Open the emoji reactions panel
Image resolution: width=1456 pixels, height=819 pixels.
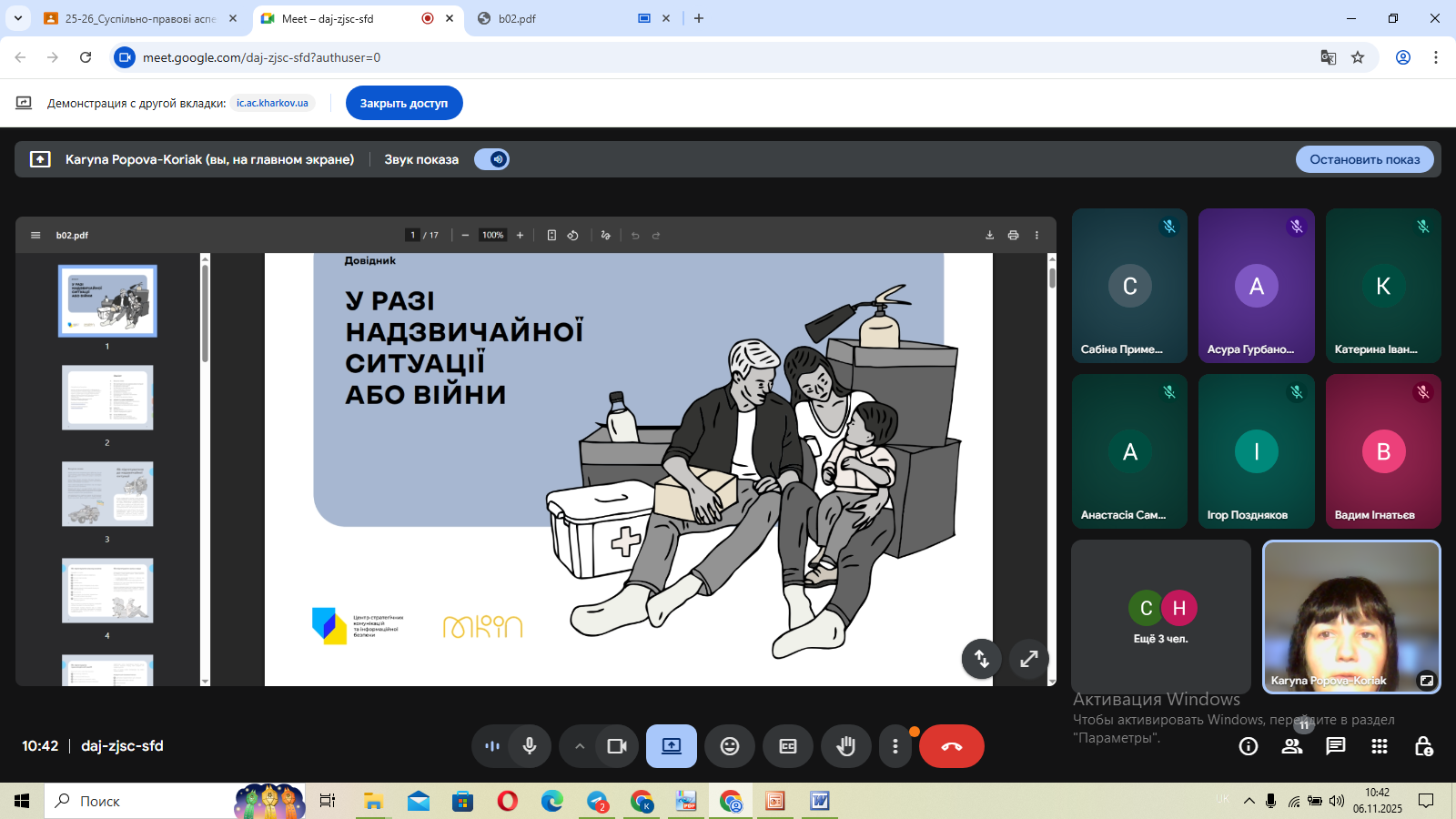(730, 746)
